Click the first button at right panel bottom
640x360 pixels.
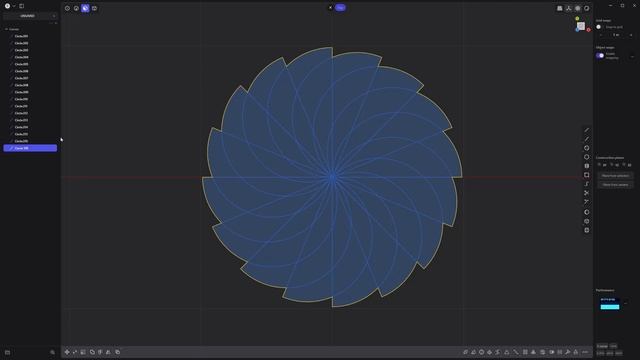[602, 346]
